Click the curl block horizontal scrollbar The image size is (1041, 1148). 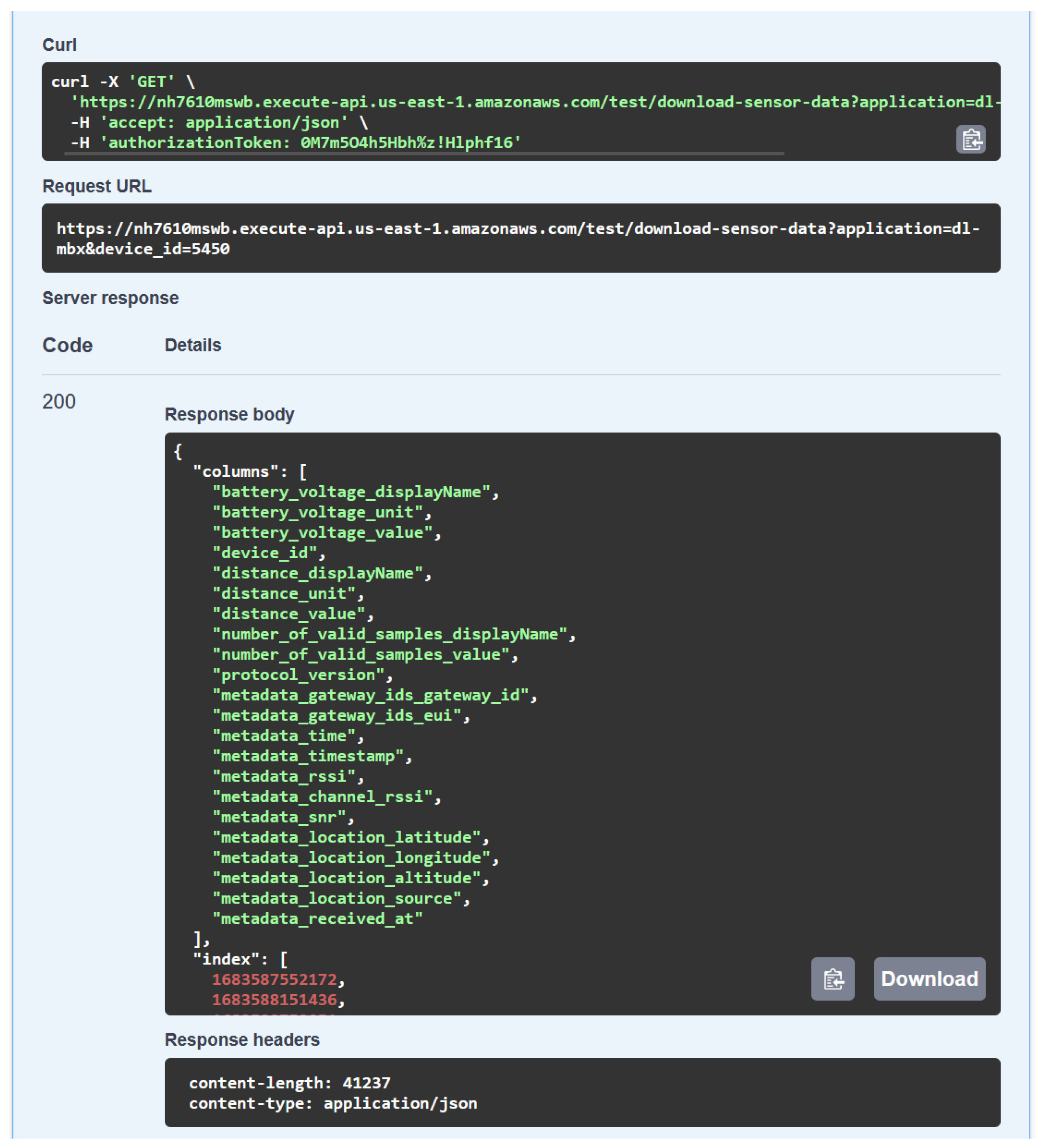coord(424,154)
